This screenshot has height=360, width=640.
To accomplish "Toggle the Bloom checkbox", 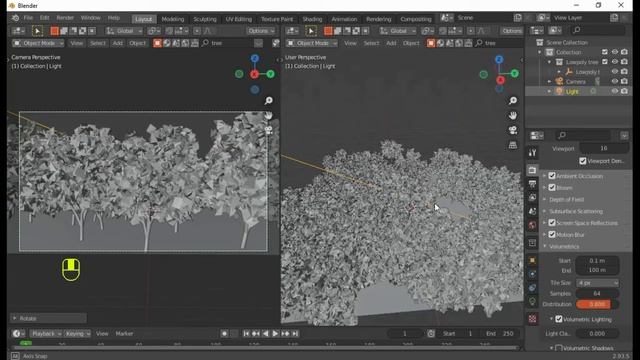I will tap(552, 188).
